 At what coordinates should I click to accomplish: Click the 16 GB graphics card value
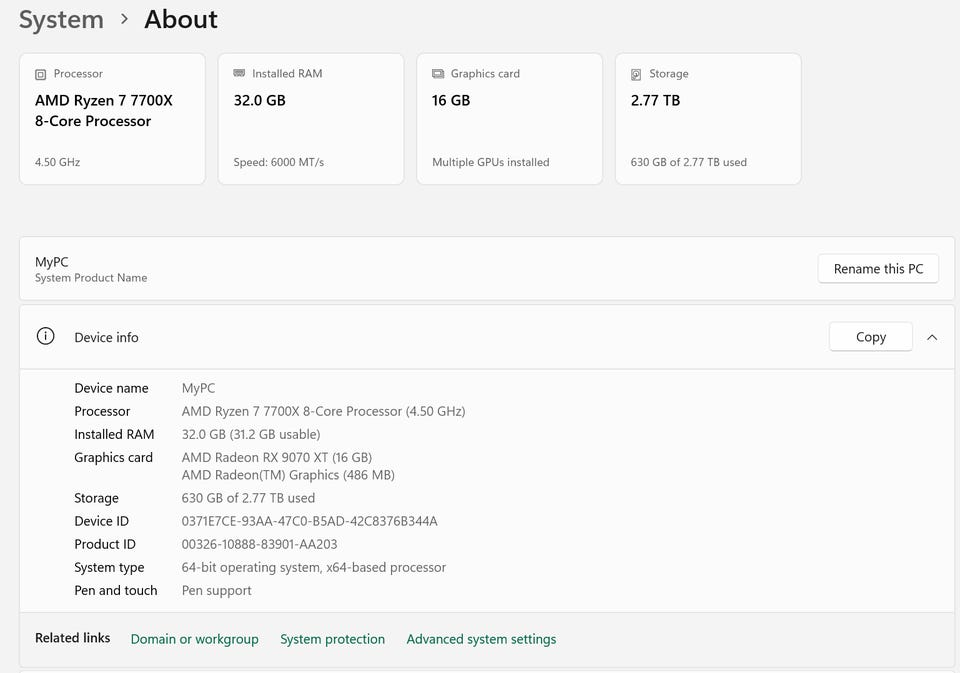451,100
